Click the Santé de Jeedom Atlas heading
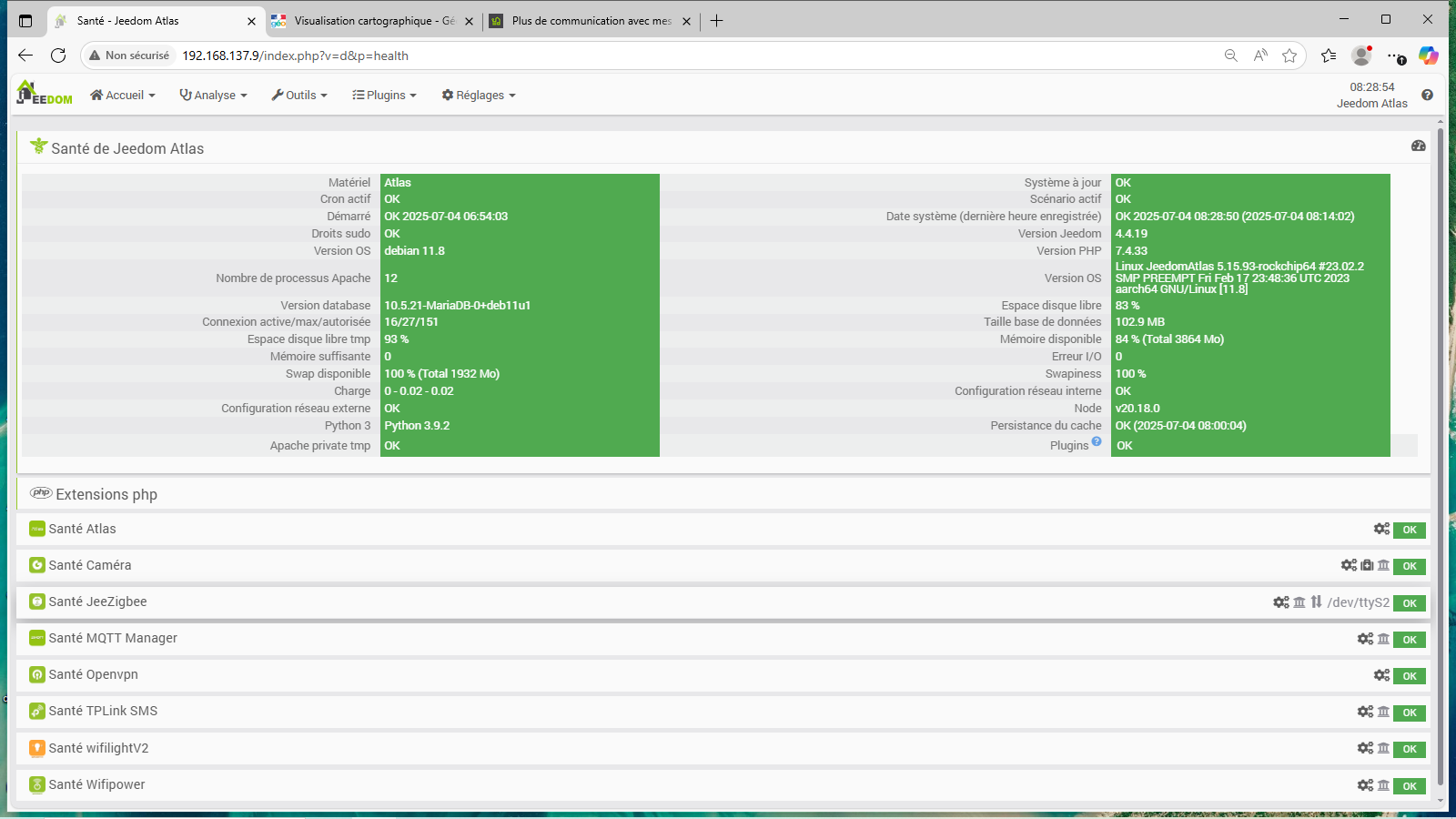The height and width of the screenshot is (819, 1456). [x=127, y=148]
